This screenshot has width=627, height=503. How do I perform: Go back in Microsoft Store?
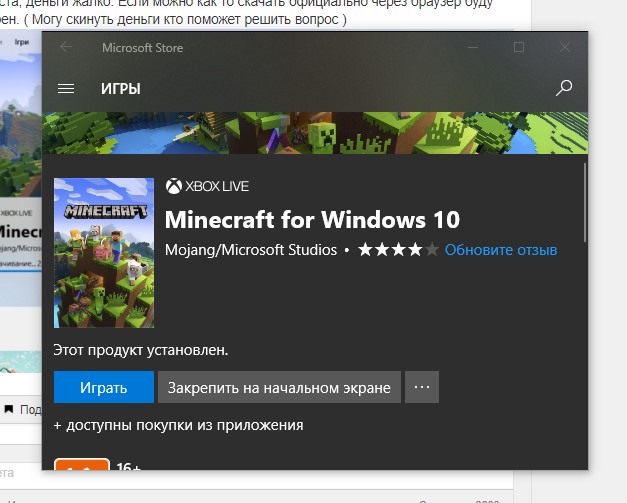pos(66,47)
